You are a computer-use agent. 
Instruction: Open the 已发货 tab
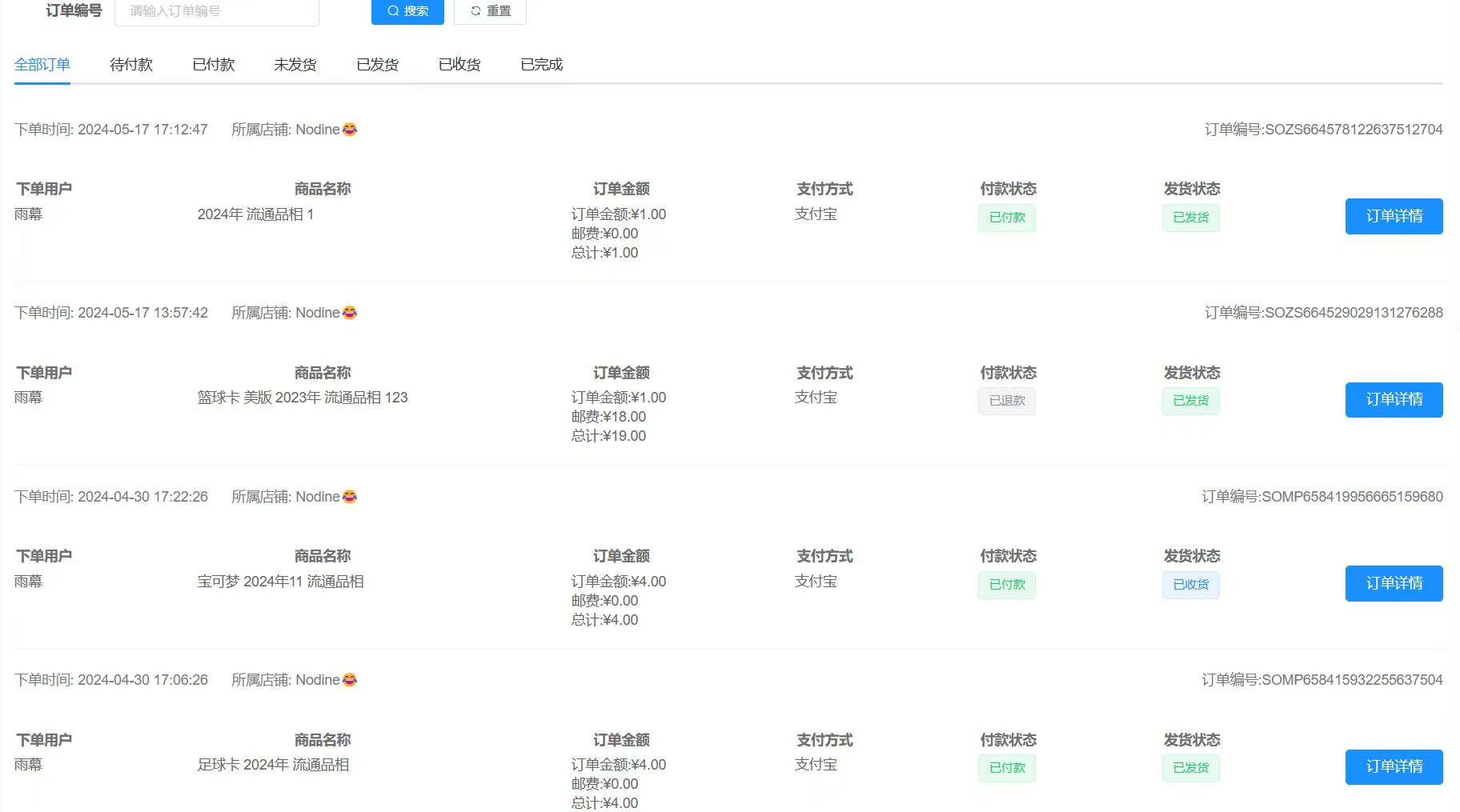tap(378, 65)
